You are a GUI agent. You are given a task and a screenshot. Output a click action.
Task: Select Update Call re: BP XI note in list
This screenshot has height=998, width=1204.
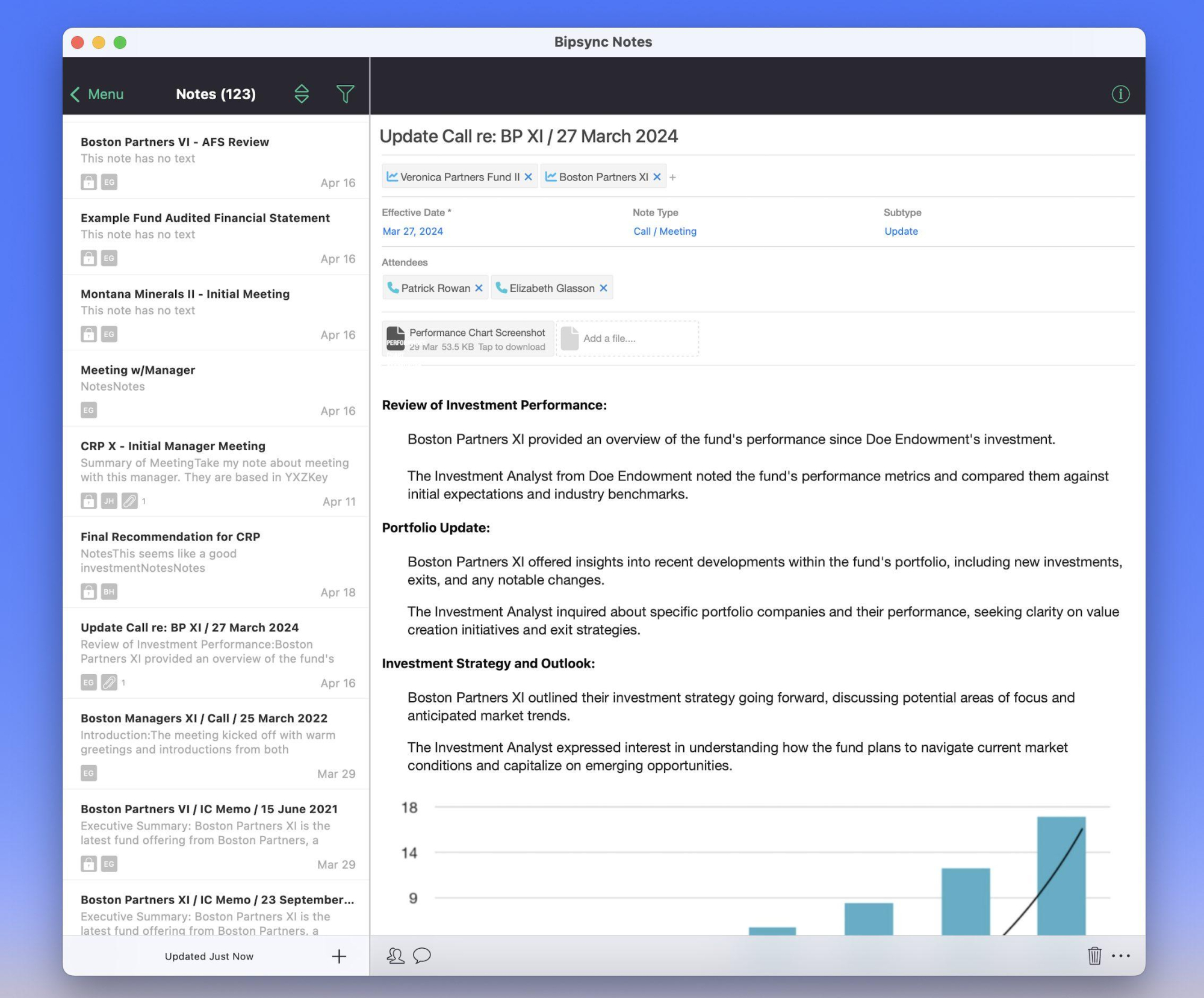(216, 654)
